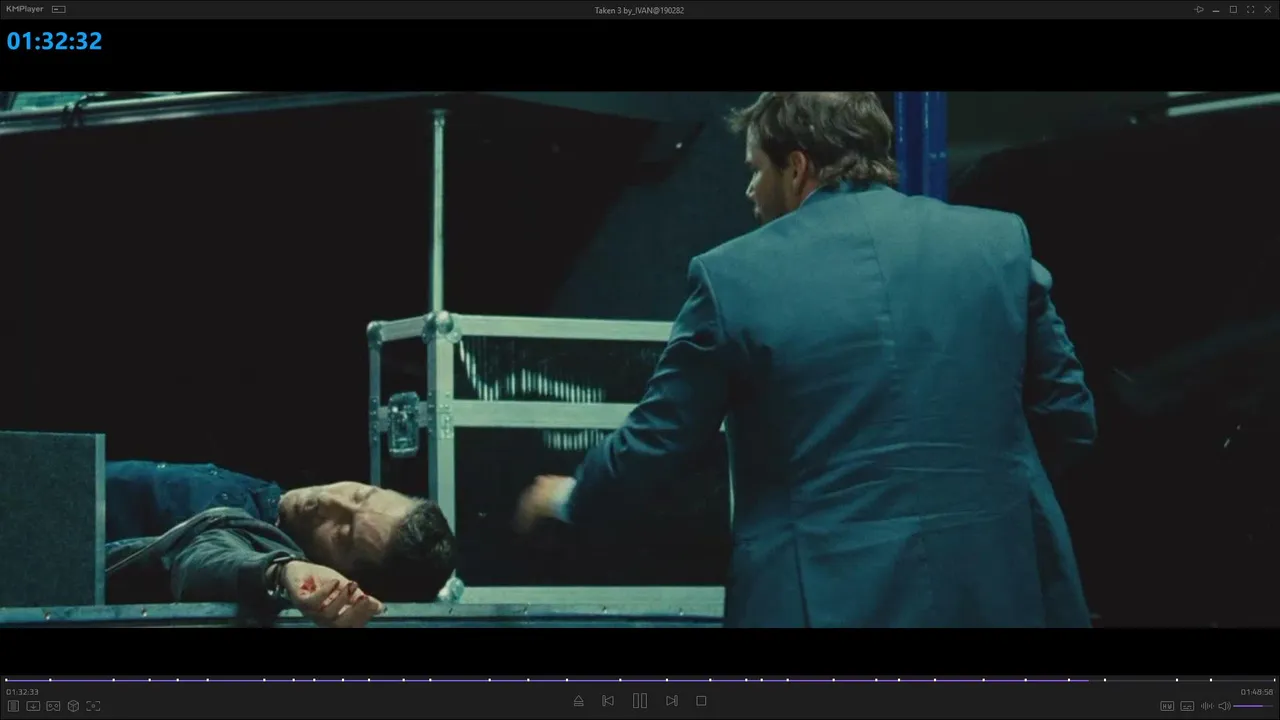This screenshot has width=1280, height=720.
Task: Click the download/capture icon in bottom bar
Action: pos(33,706)
